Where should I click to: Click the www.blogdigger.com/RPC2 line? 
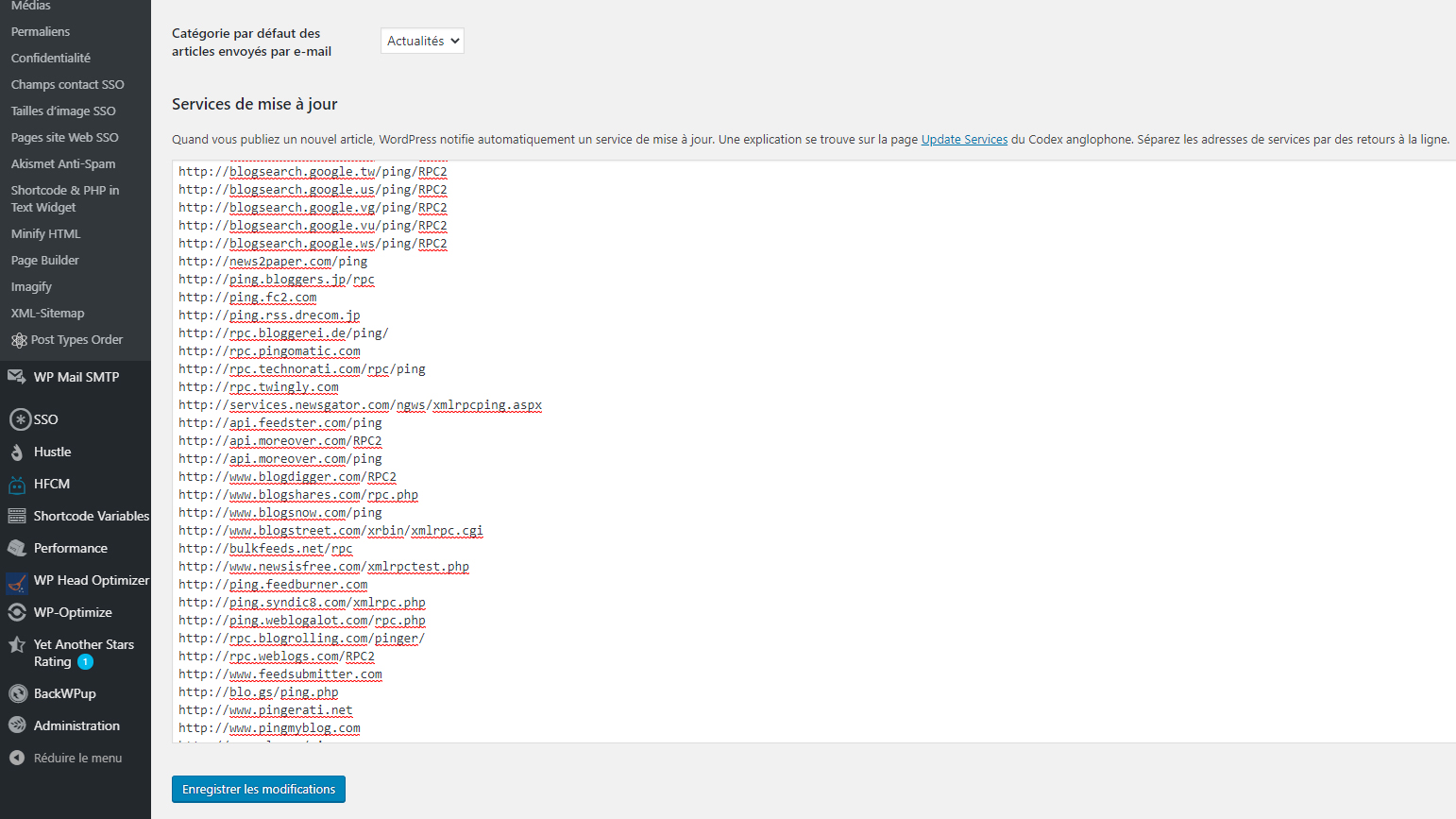[287, 477]
